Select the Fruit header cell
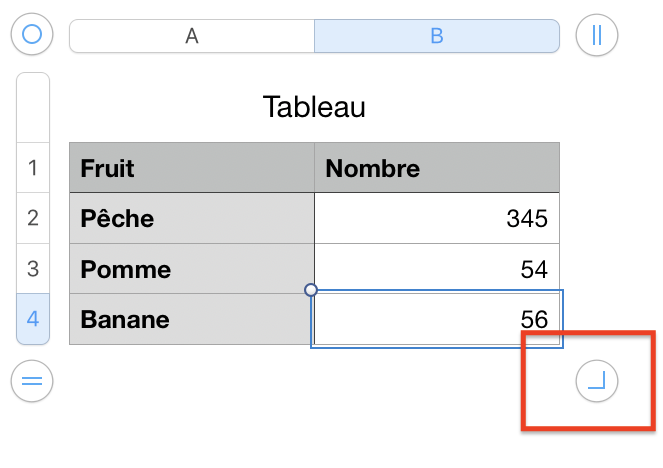The height and width of the screenshot is (468, 663). click(191, 167)
